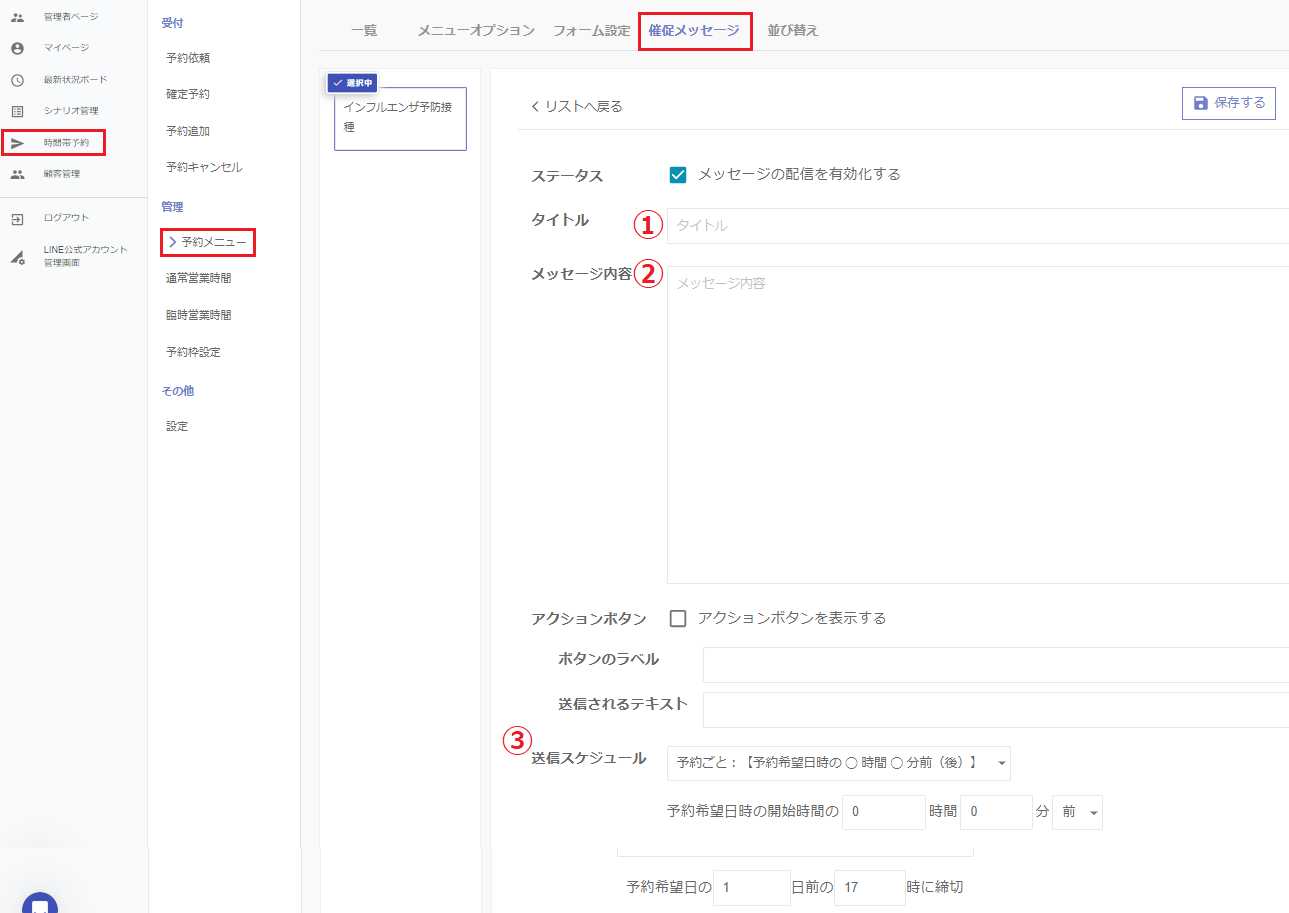Go back via リストへ戻る link

pos(577,106)
